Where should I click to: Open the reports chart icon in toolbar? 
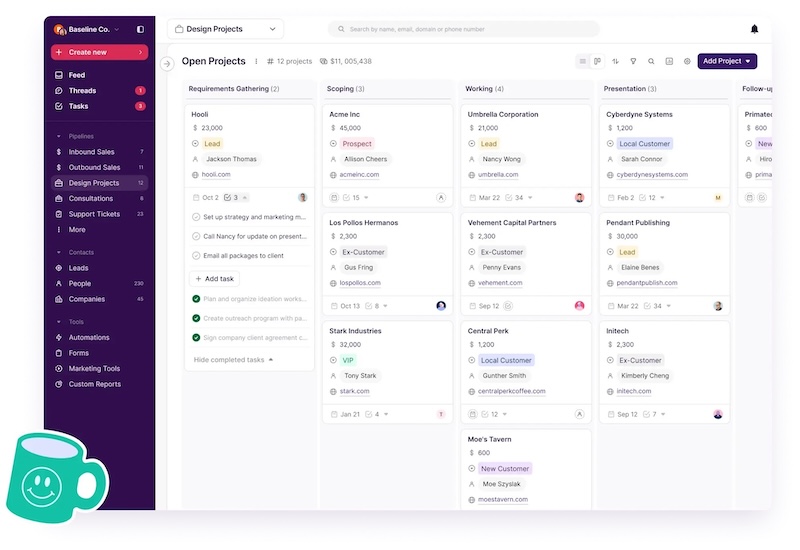coord(669,61)
